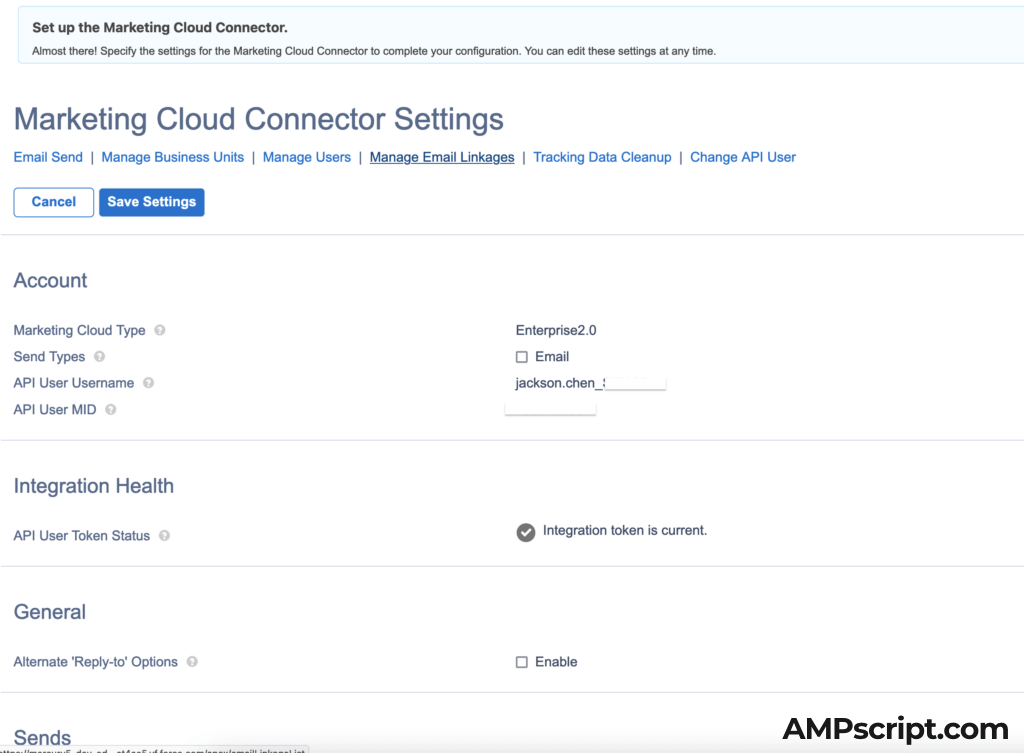This screenshot has width=1024, height=753.
Task: Click help icon beside API User MID
Action: (110, 409)
